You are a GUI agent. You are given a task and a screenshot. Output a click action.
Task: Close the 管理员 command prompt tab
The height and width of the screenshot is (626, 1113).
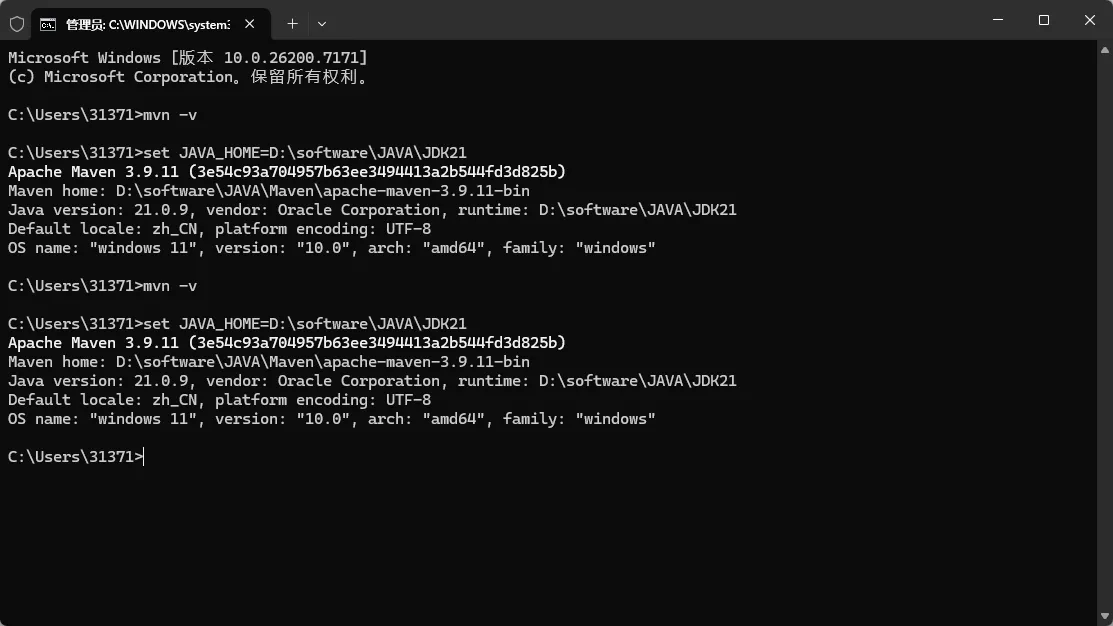tap(249, 23)
